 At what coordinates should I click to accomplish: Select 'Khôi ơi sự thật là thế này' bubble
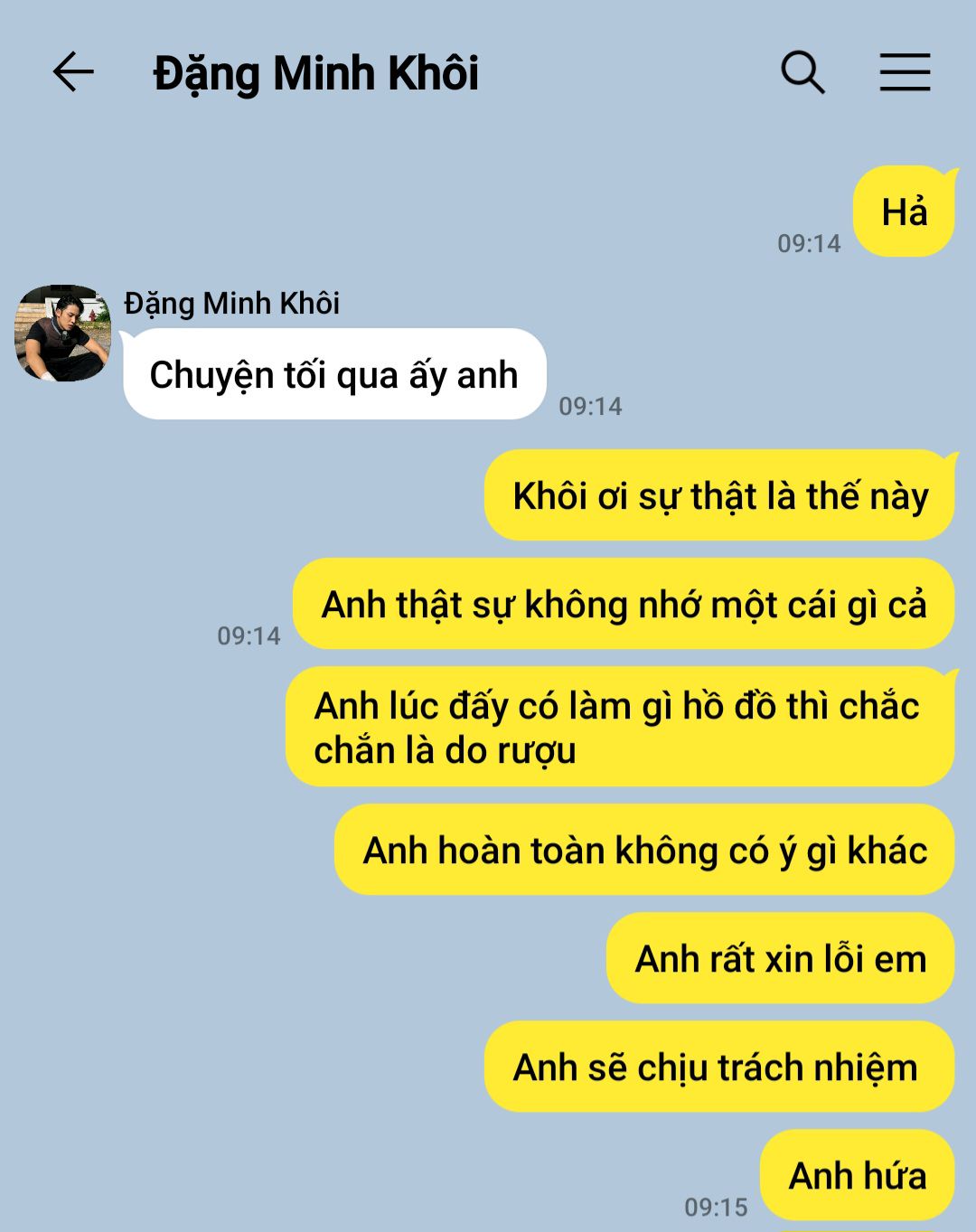tap(720, 495)
